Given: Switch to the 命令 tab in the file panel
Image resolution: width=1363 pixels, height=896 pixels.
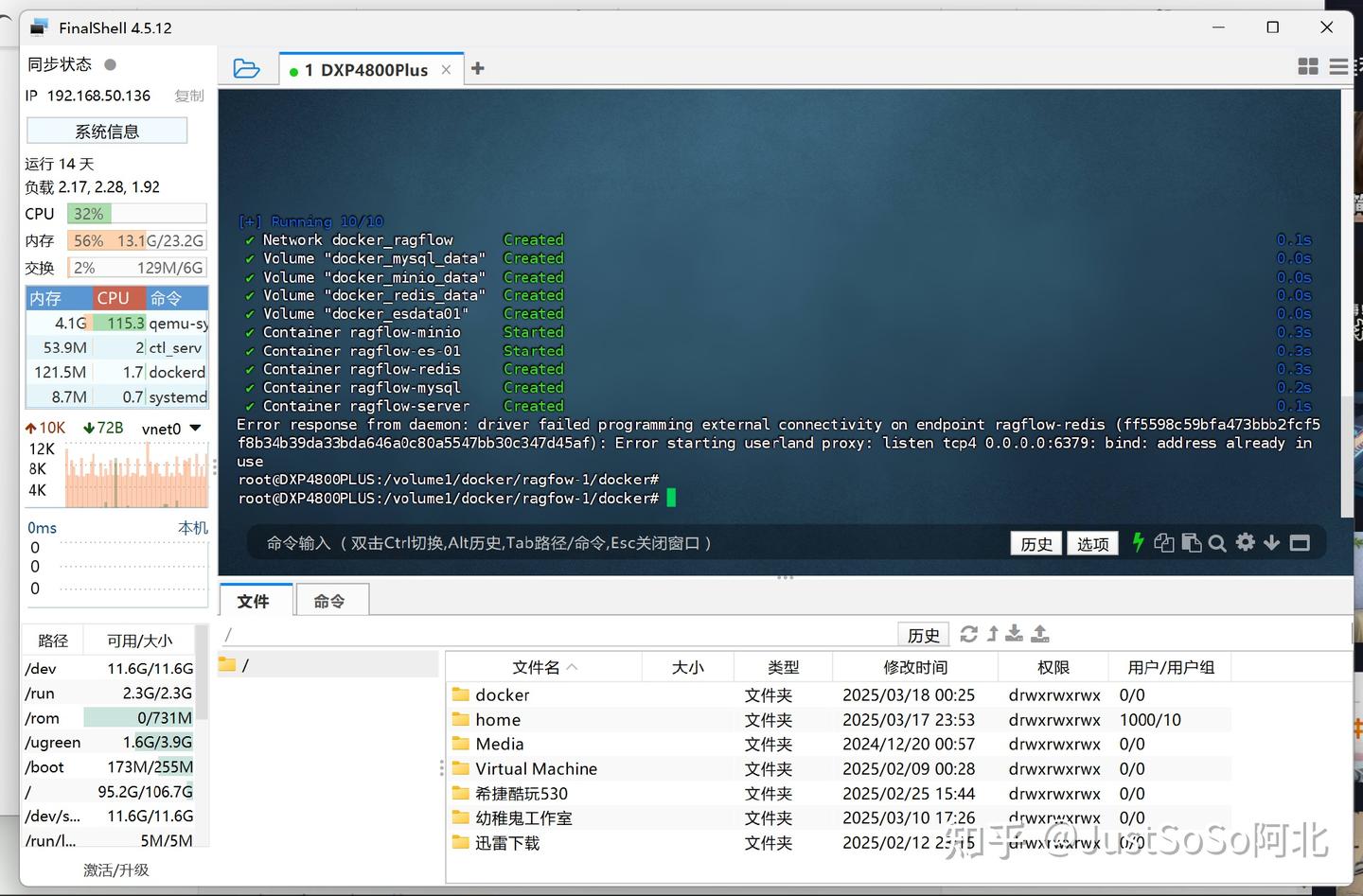Looking at the screenshot, I should point(331,600).
